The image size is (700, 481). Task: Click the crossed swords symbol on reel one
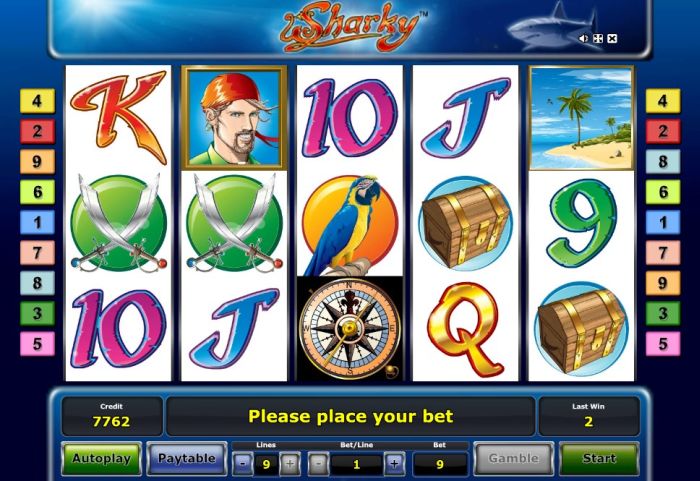(119, 223)
